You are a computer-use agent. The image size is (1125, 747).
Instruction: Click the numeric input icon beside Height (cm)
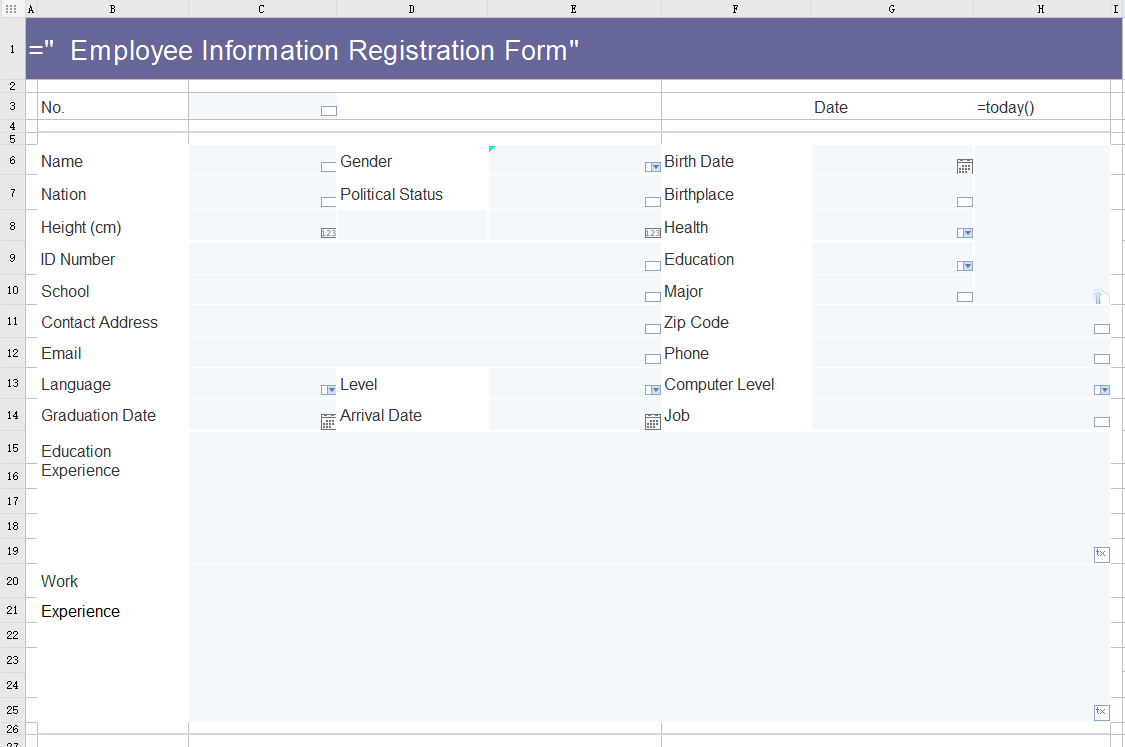[x=328, y=232]
